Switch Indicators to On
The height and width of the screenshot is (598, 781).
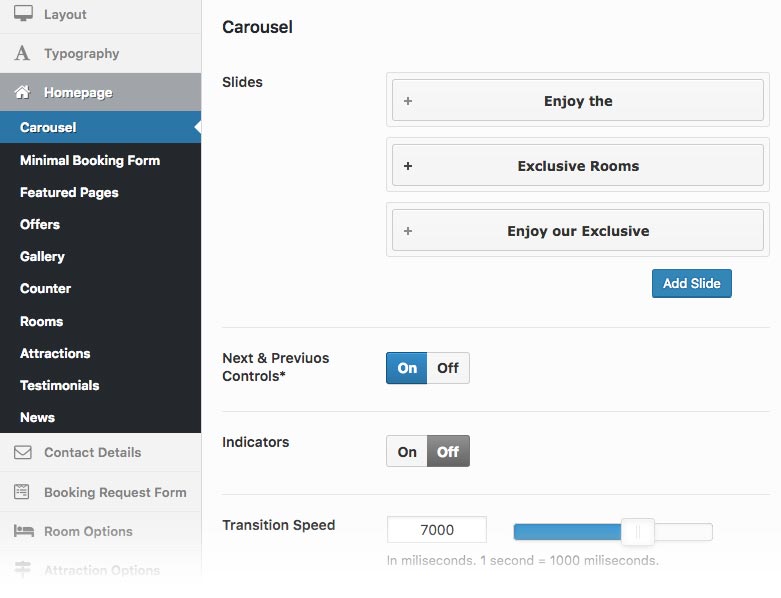click(406, 451)
